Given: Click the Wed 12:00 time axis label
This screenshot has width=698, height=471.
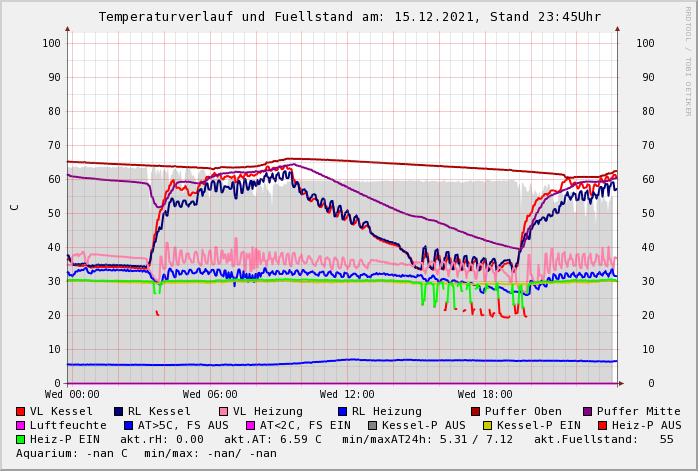Looking at the screenshot, I should 347,395.
